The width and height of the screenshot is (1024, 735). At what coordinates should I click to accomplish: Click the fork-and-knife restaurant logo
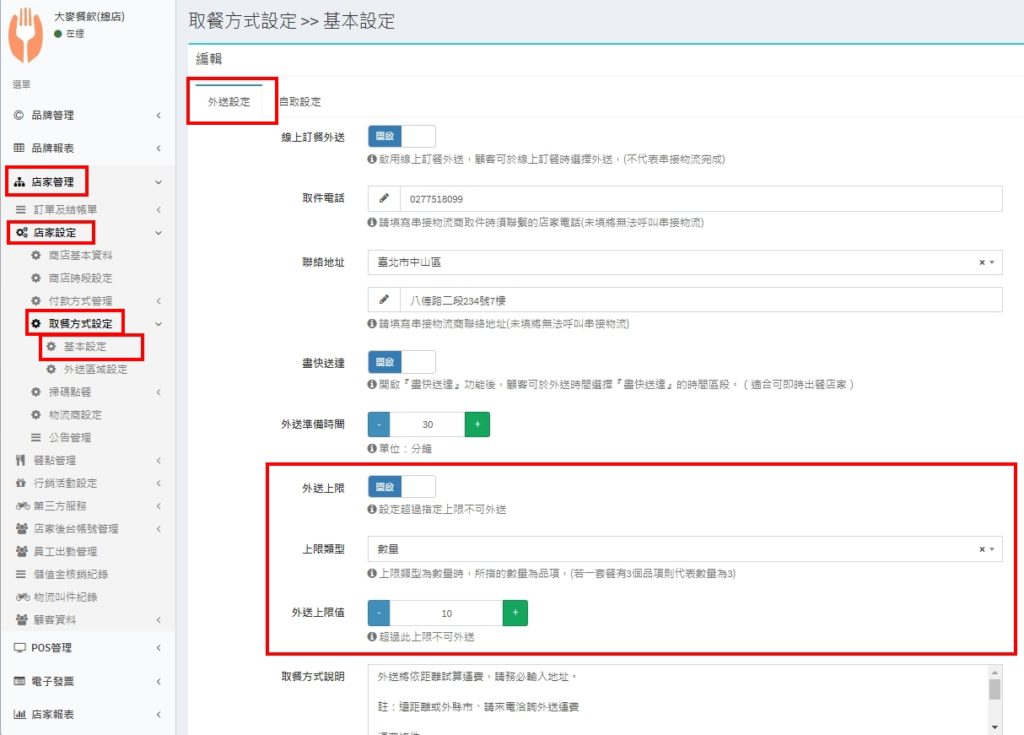point(26,36)
